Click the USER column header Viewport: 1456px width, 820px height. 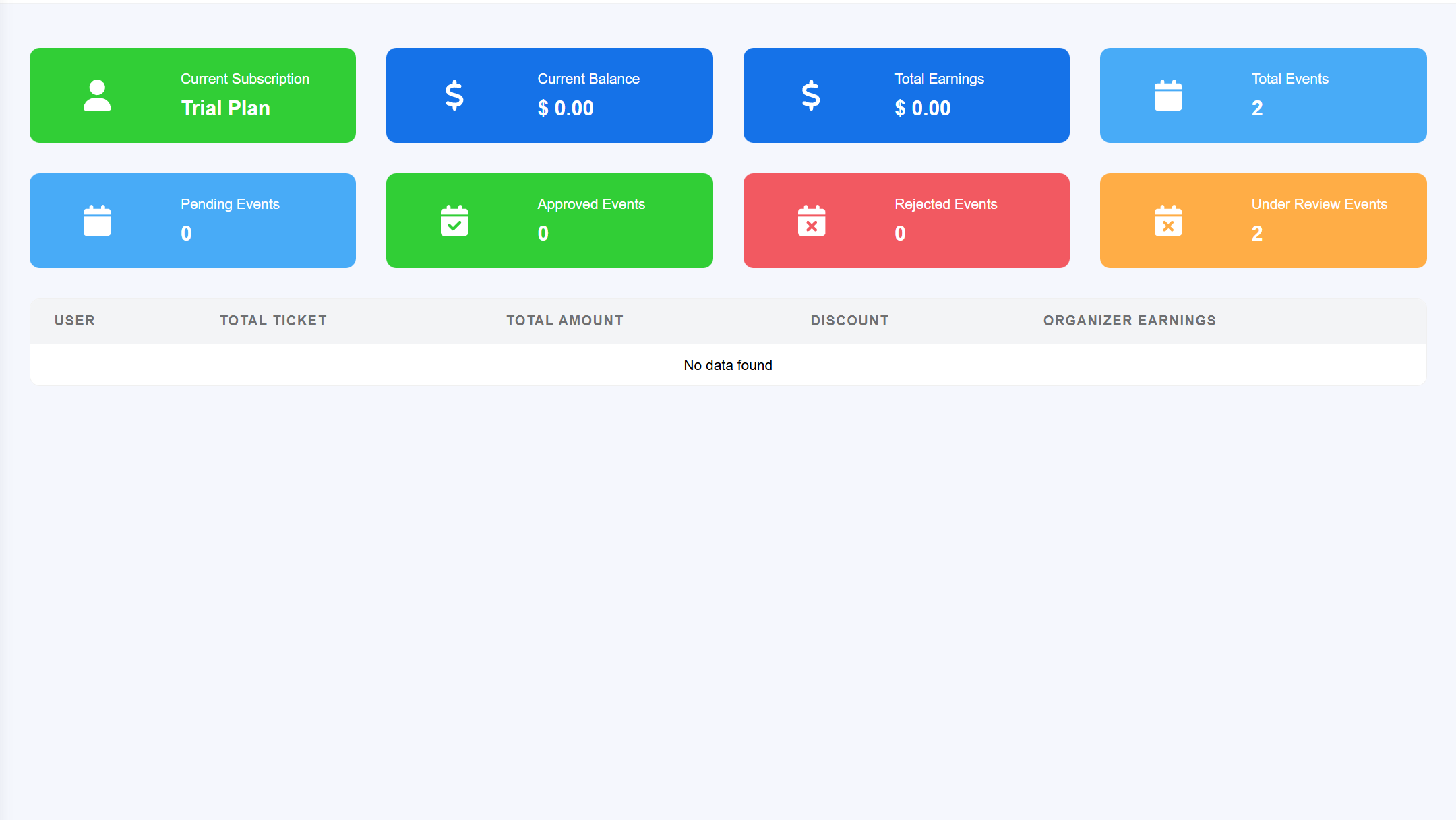[75, 321]
